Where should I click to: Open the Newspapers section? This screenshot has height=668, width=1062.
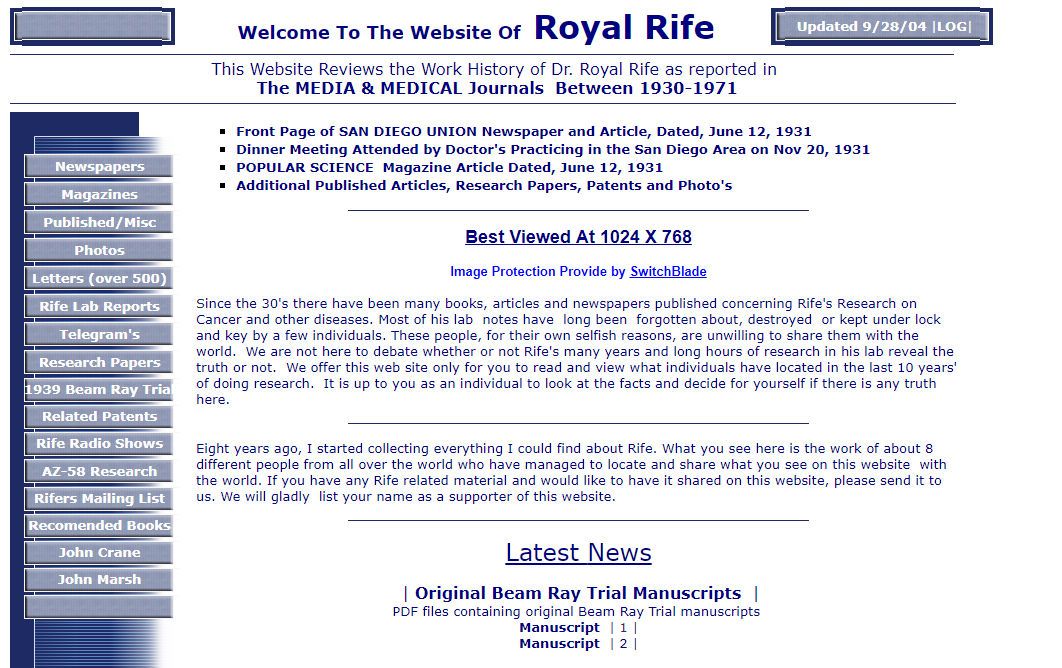99,167
